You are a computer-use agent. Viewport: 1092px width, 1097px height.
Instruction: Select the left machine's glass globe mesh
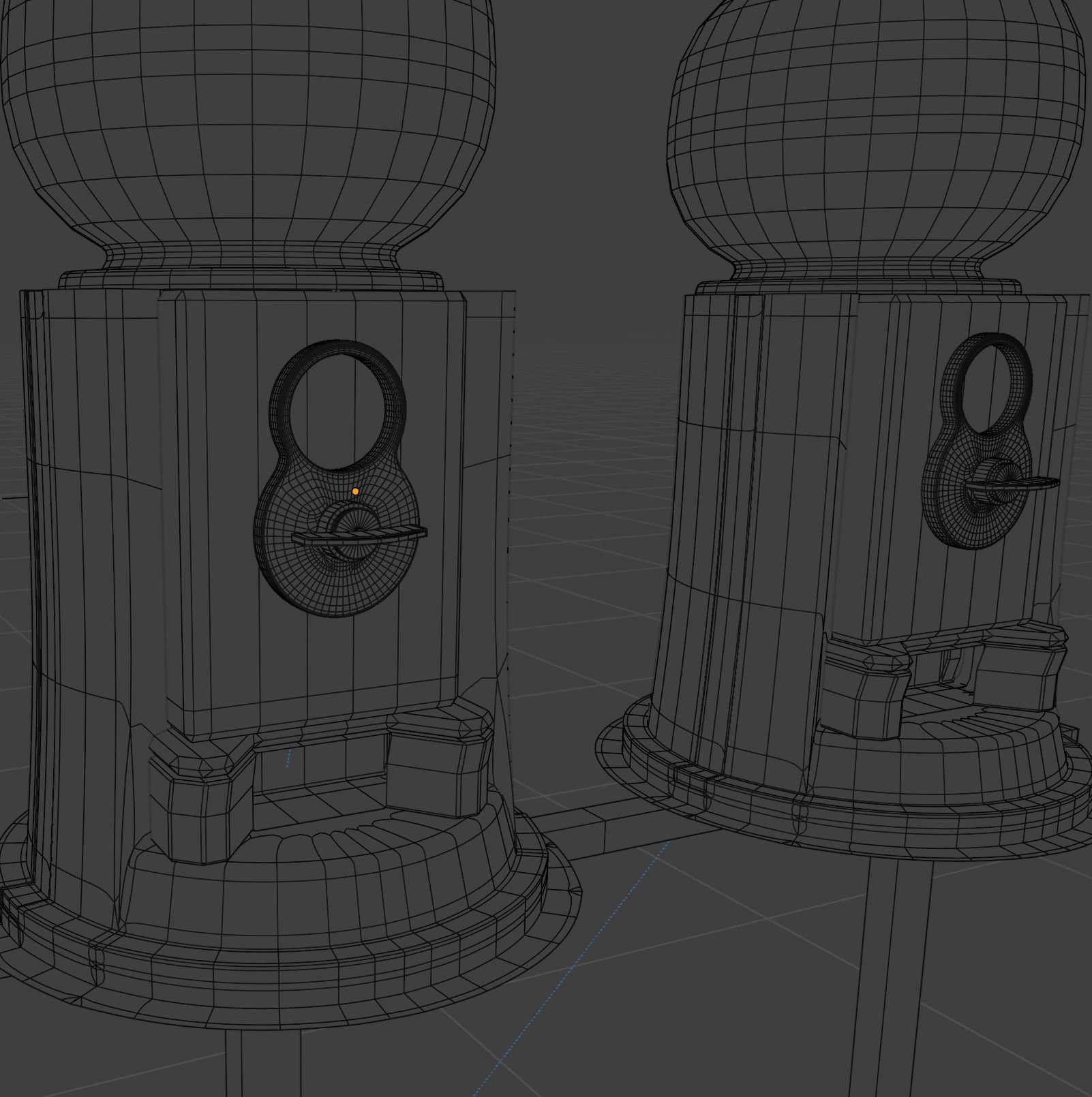pos(249,129)
